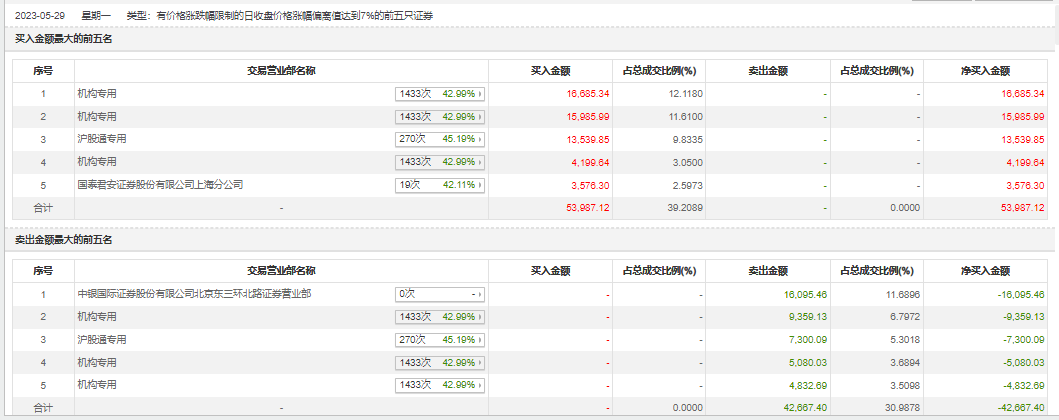The width and height of the screenshot is (1059, 420).
Task: Click the 净买入金额 header in the sell table
Action: coord(985,270)
